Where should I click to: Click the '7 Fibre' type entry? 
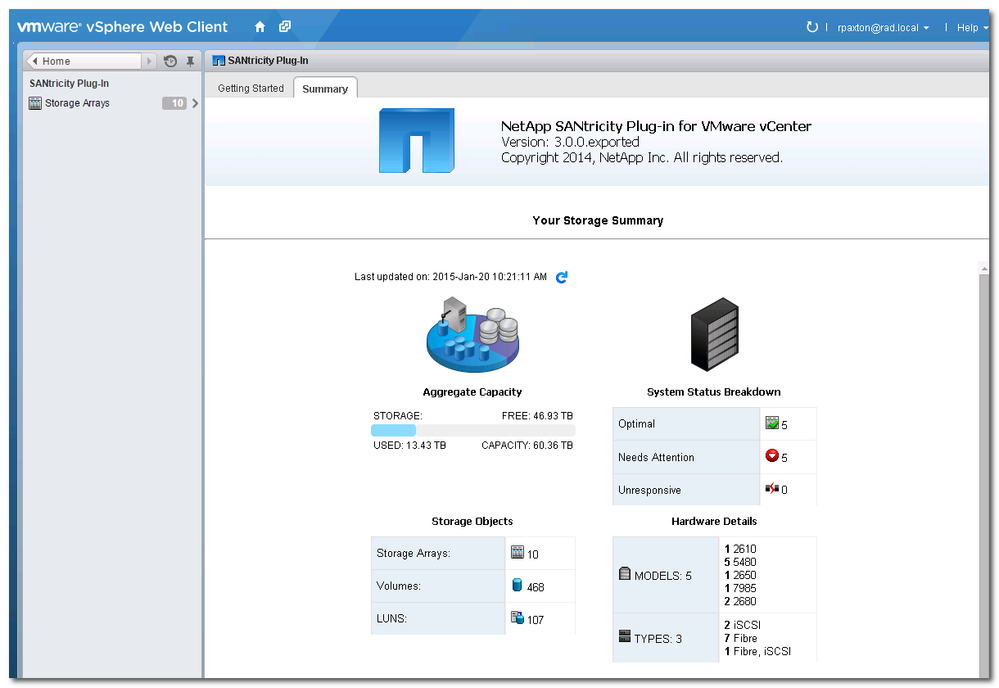[x=740, y=638]
